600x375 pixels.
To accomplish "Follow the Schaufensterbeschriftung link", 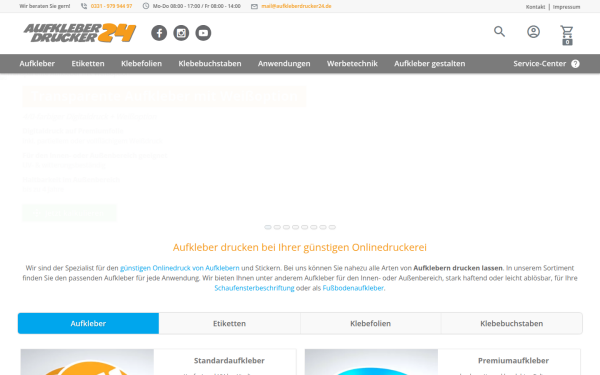I will pyautogui.click(x=254, y=288).
